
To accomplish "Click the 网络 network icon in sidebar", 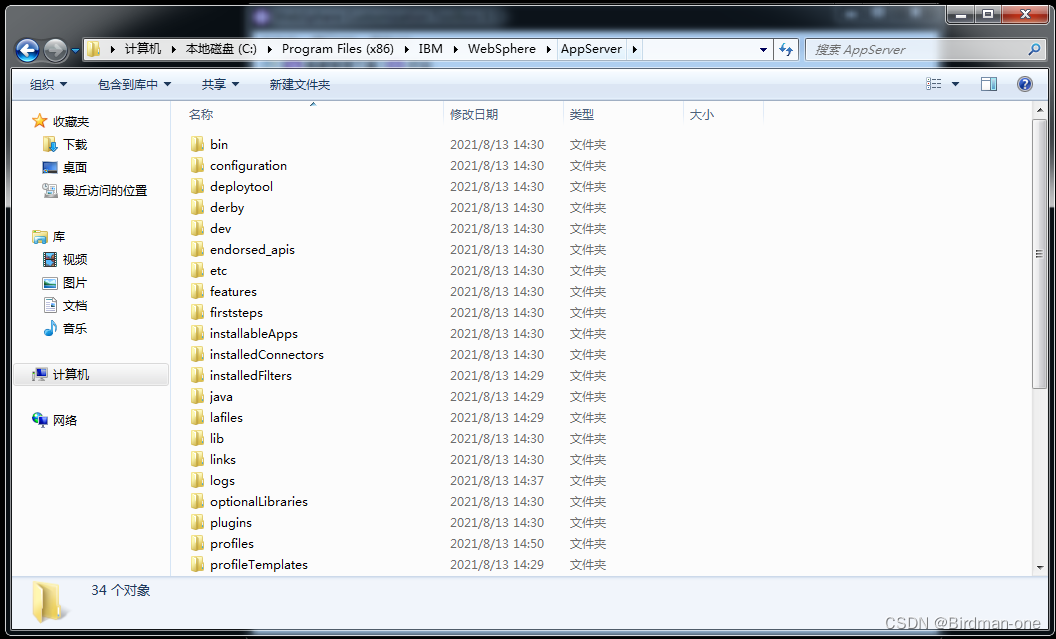I will point(40,420).
